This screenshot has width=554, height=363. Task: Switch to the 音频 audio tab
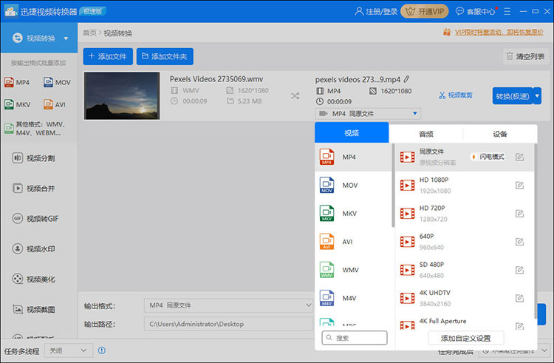426,134
